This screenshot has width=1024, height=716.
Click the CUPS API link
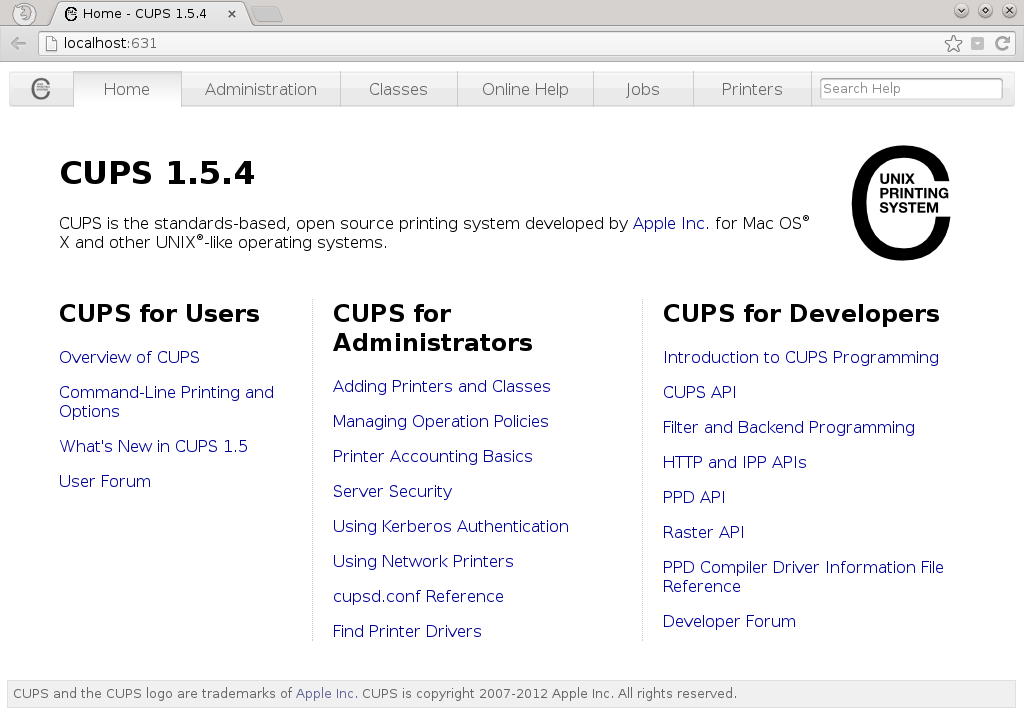pos(699,392)
